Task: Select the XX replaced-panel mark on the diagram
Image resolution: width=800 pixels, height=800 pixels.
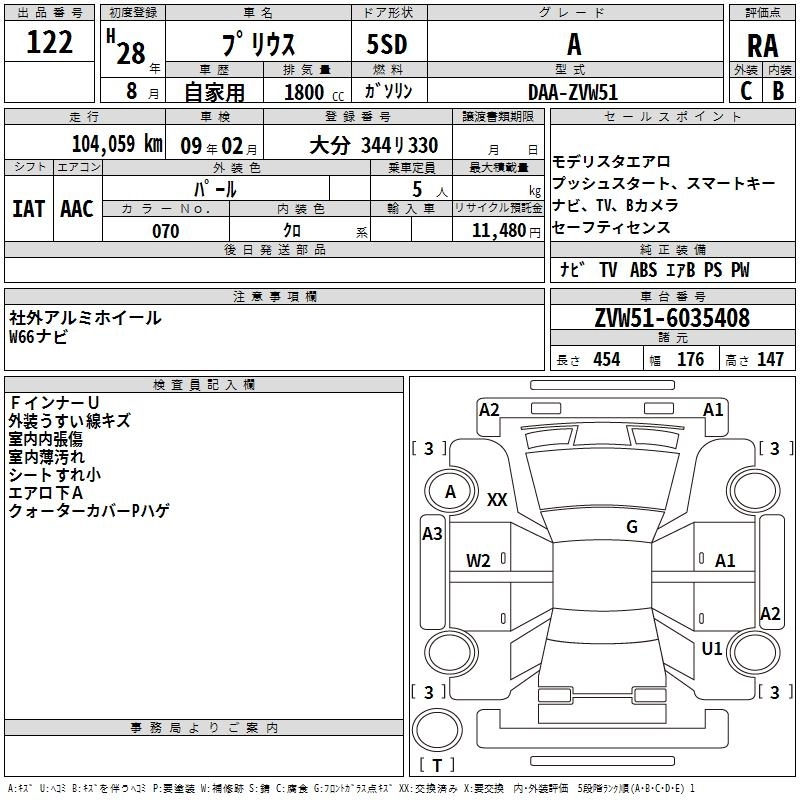Action: 497,500
